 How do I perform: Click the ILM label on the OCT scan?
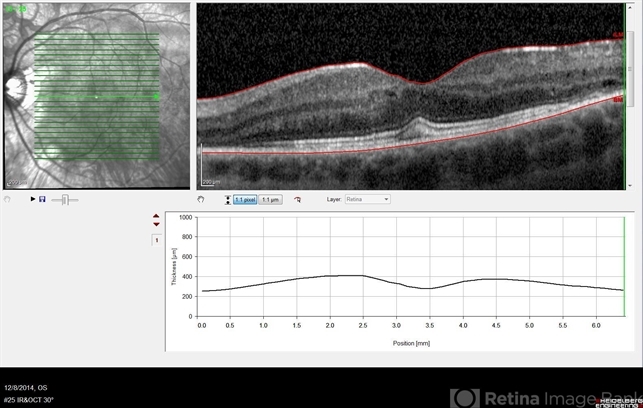(618, 37)
